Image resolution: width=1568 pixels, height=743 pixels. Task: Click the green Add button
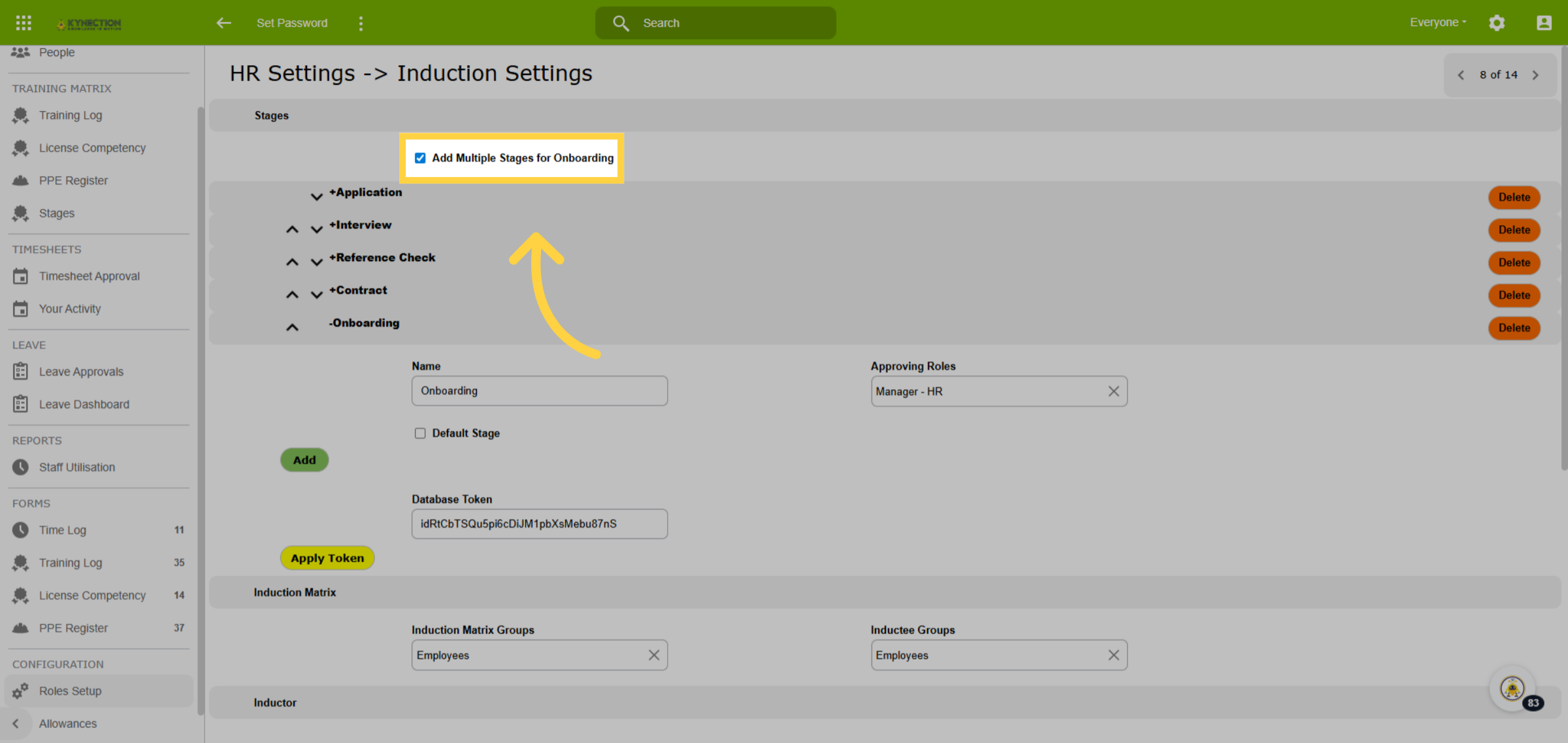(304, 460)
